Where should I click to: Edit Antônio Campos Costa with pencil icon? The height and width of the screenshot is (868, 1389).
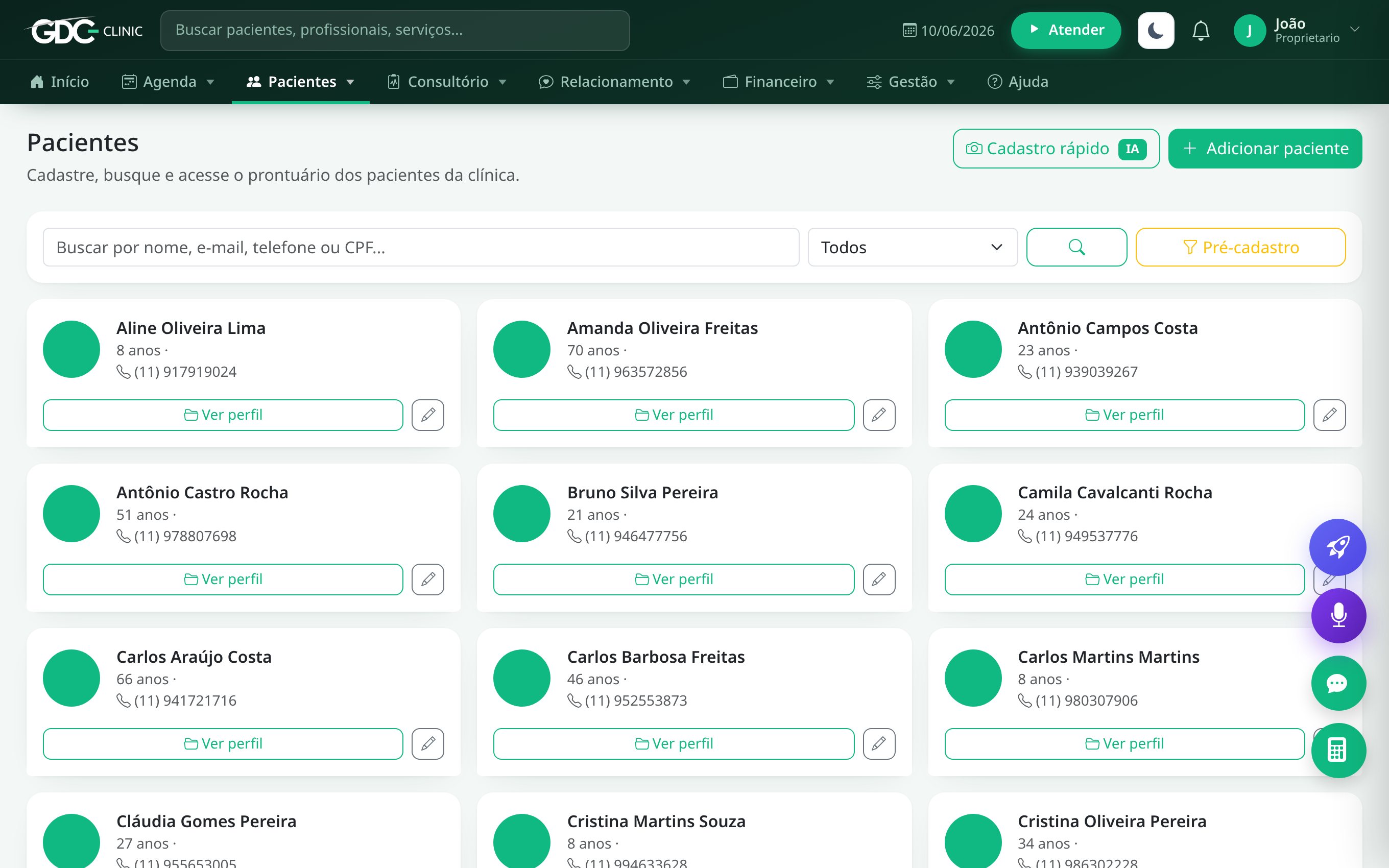pos(1329,415)
